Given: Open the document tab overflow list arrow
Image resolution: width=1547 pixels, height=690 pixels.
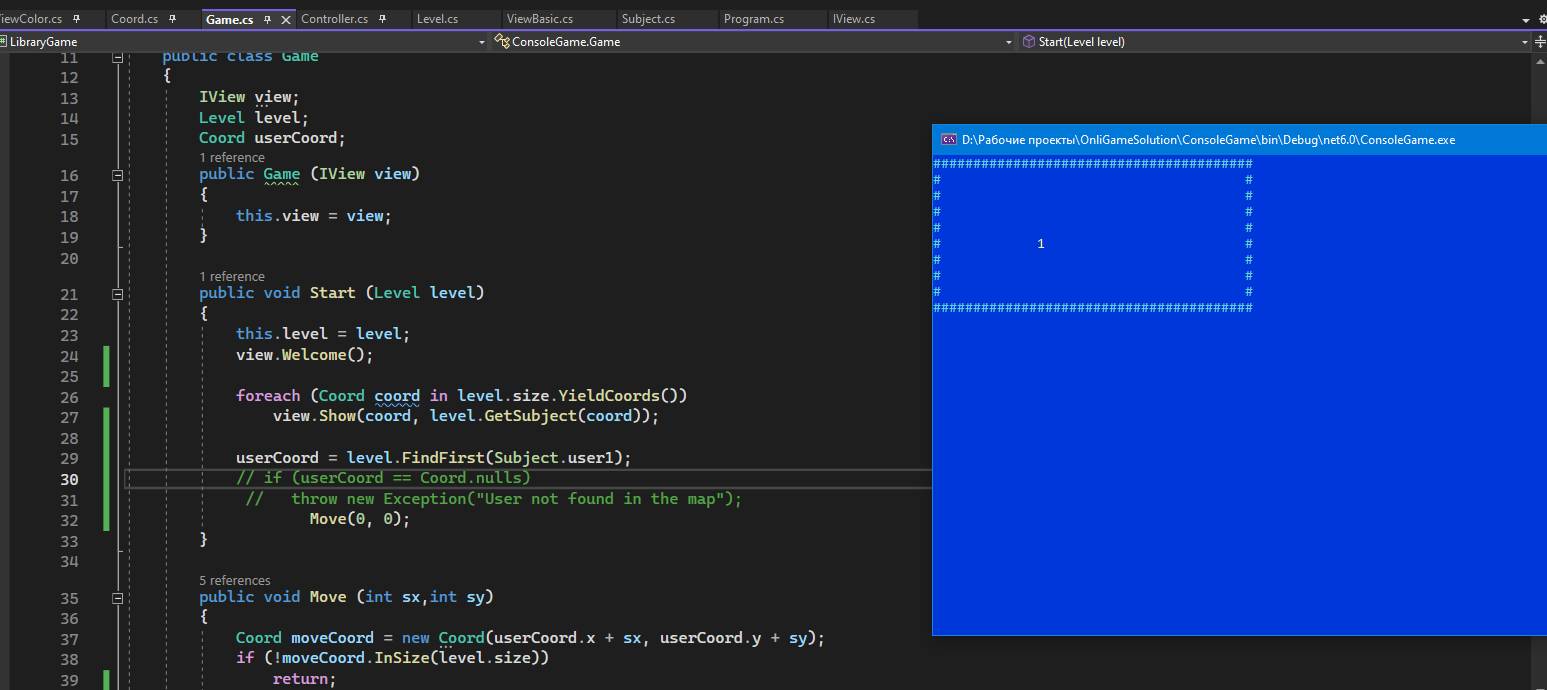Looking at the screenshot, I should coord(1525,20).
